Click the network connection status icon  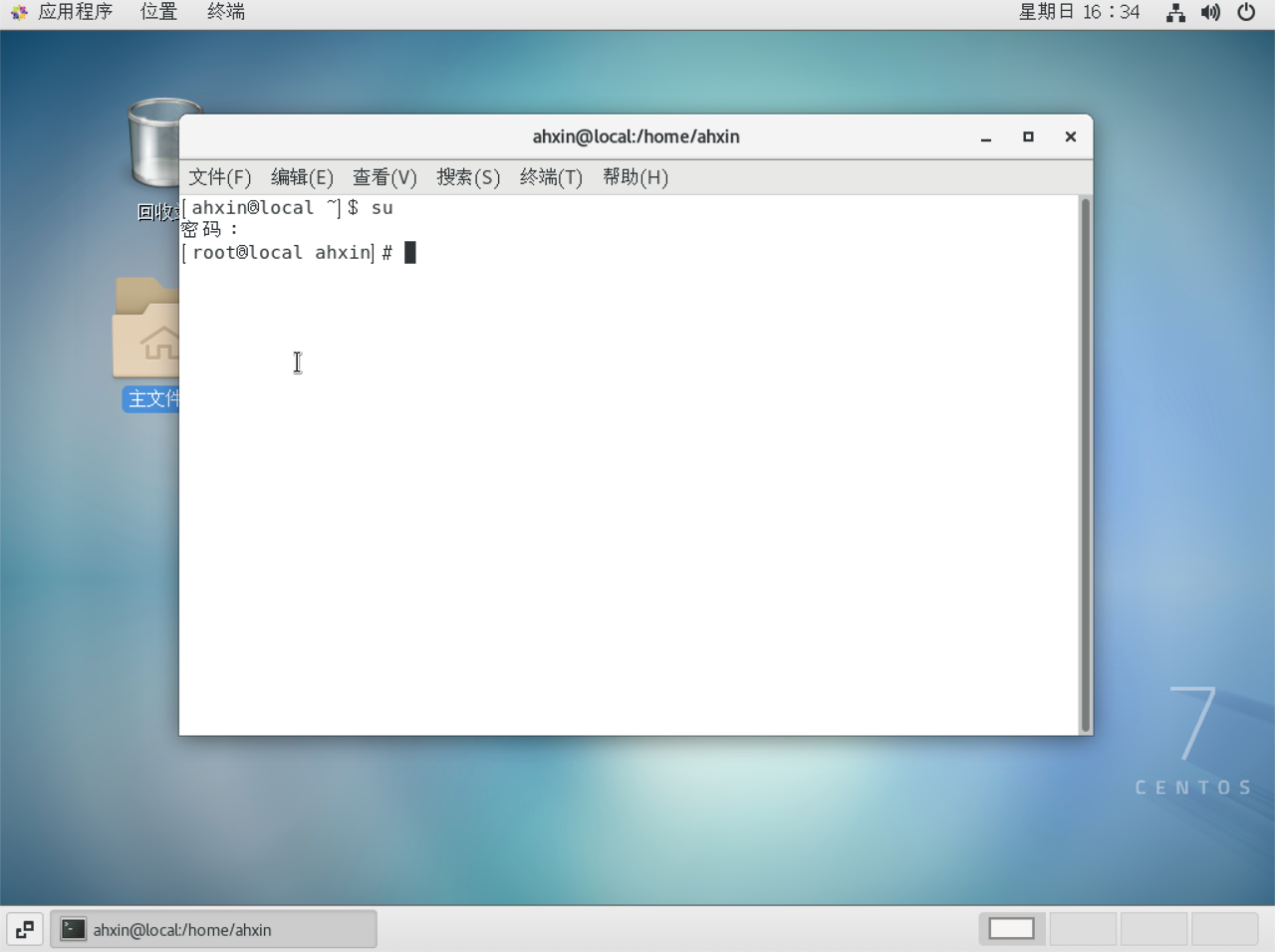pyautogui.click(x=1175, y=13)
